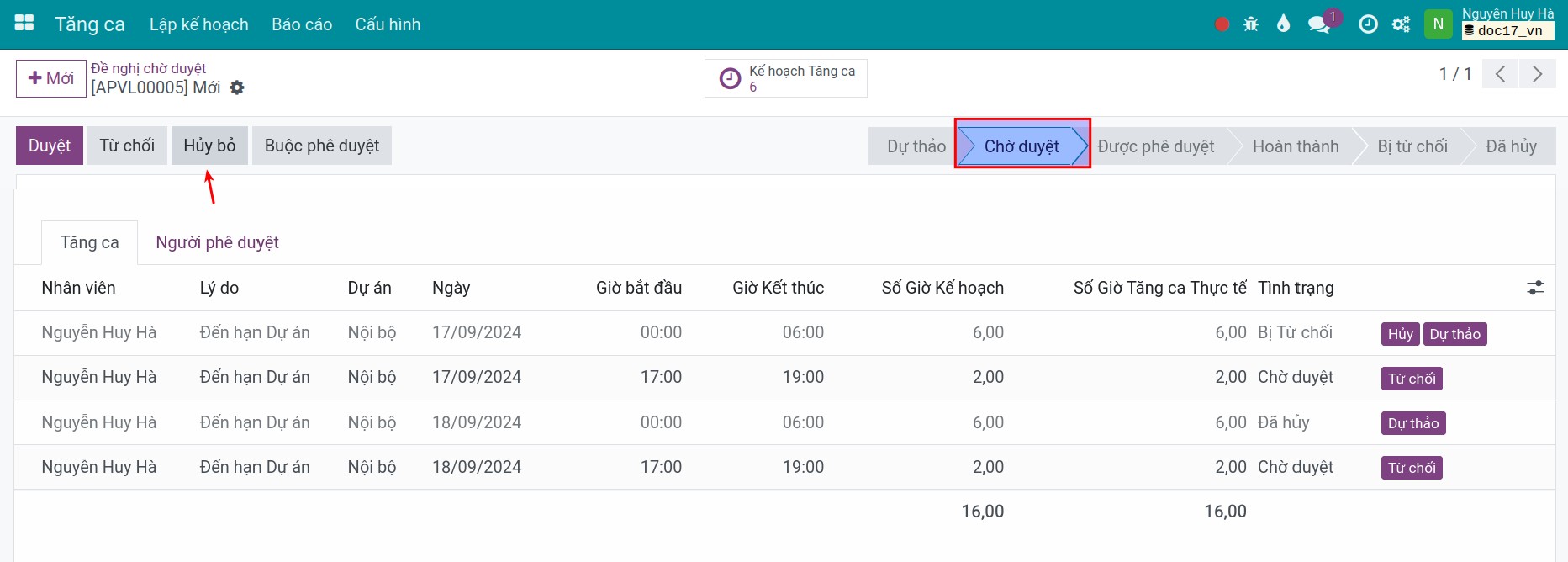The width and height of the screenshot is (1568, 562).
Task: Select the Tăng ca tab
Action: pyautogui.click(x=89, y=242)
